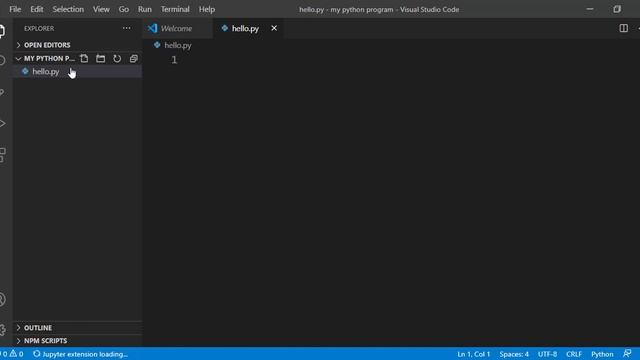Open the Edit menu

click(x=37, y=9)
